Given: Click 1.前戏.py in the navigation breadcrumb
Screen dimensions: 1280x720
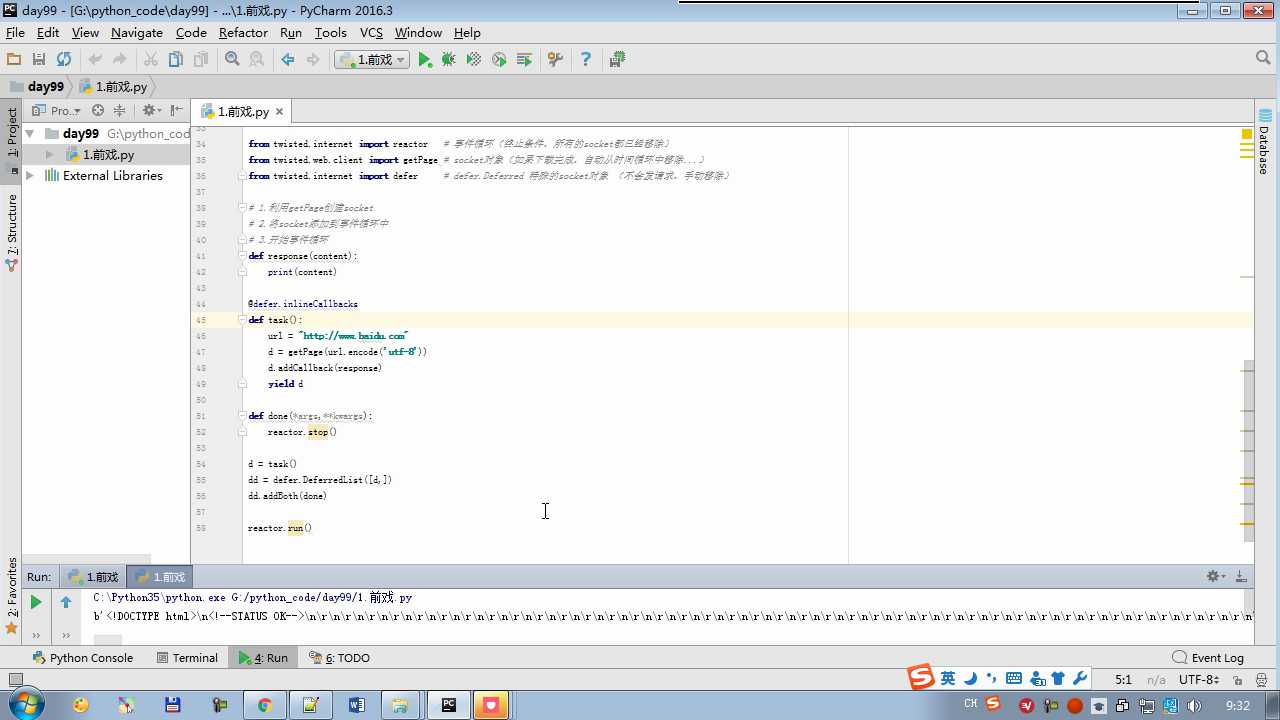Looking at the screenshot, I should (113, 87).
